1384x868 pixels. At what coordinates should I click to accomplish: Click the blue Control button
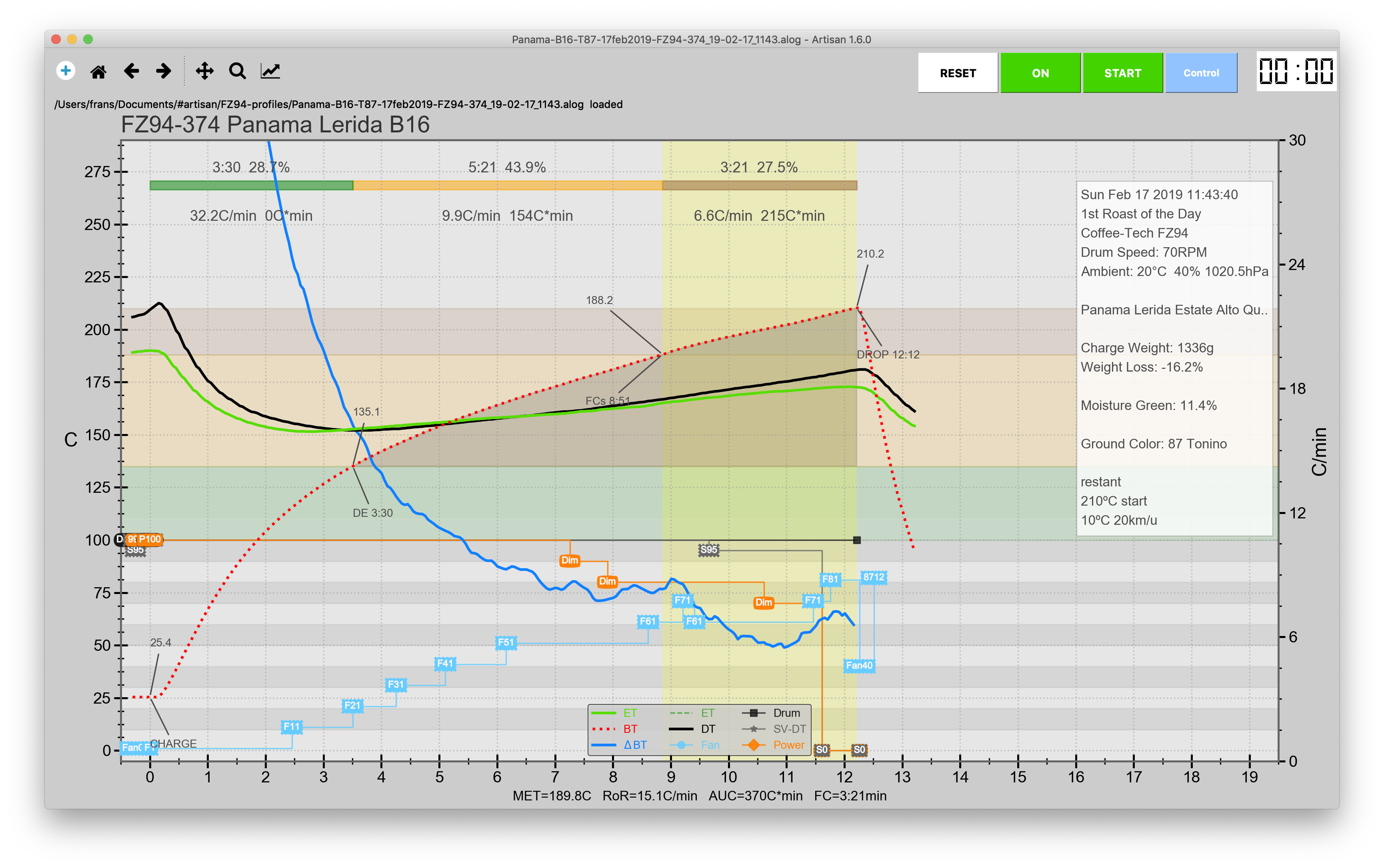(1201, 73)
